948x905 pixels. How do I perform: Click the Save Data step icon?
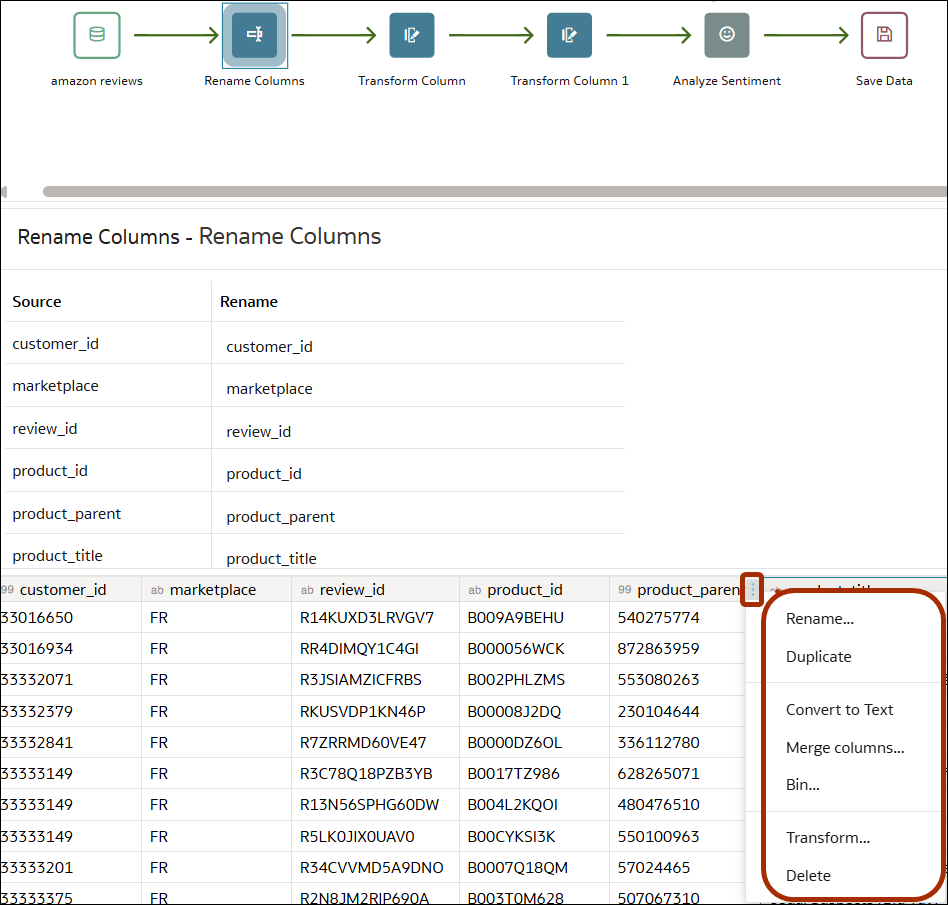click(x=884, y=35)
